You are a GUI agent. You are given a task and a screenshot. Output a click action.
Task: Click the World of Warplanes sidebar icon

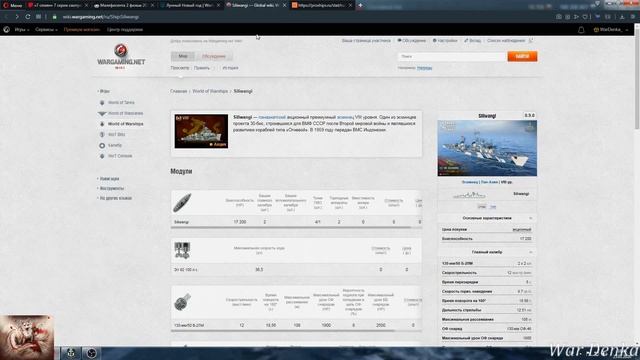[x=102, y=113]
